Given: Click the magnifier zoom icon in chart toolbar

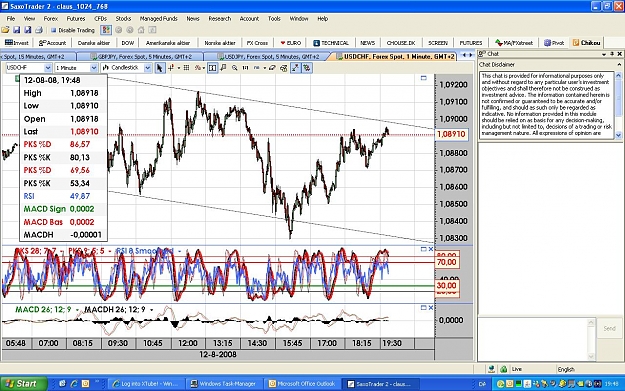Looking at the screenshot, I should coord(235,68).
